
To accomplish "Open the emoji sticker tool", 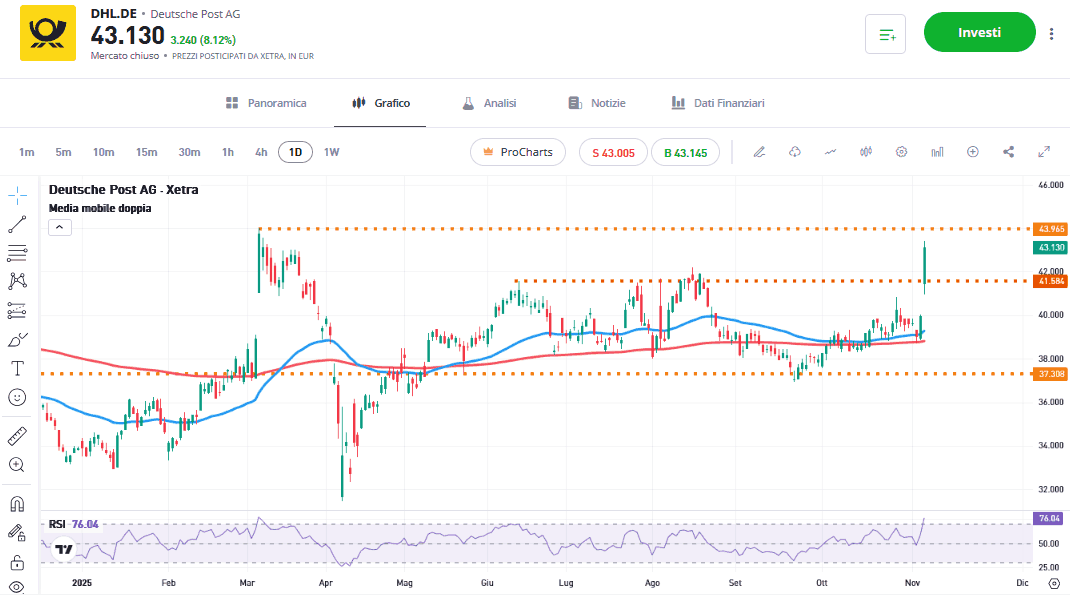I will 17,397.
